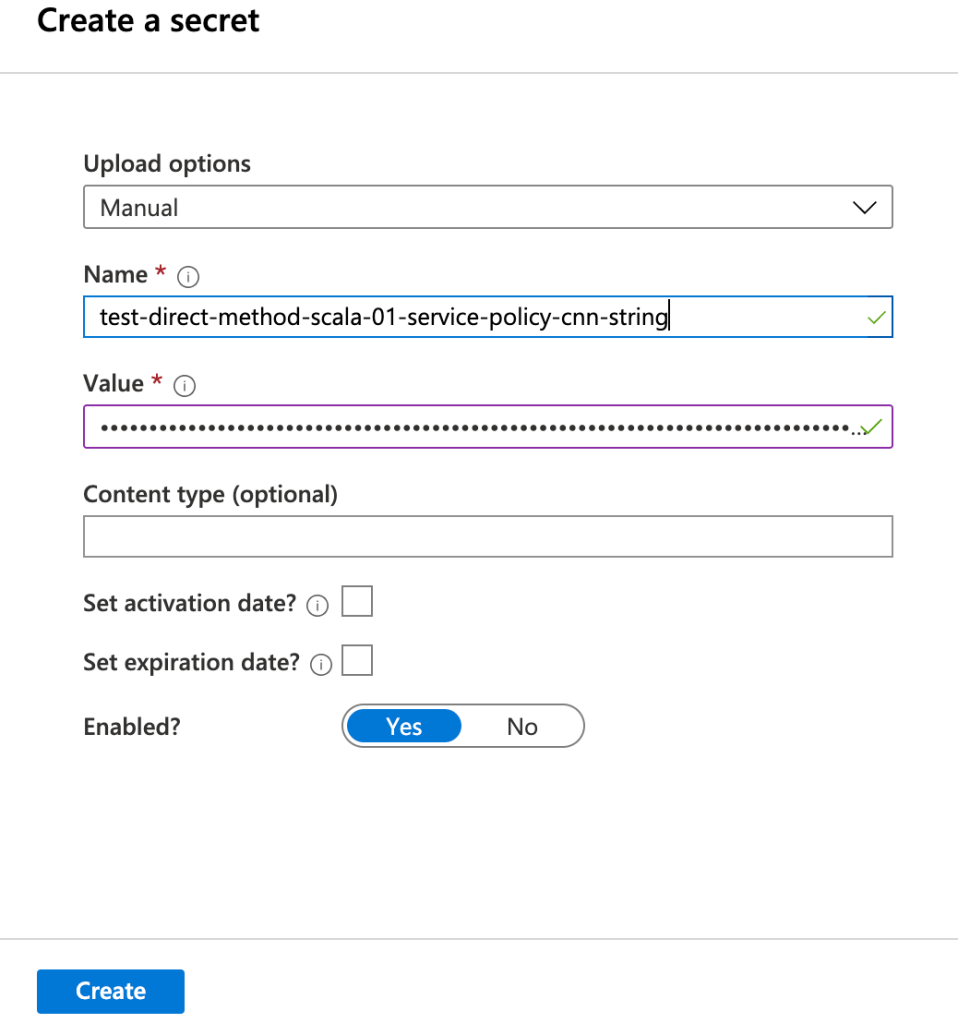Switch Enabled toggle to No

pyautogui.click(x=522, y=727)
